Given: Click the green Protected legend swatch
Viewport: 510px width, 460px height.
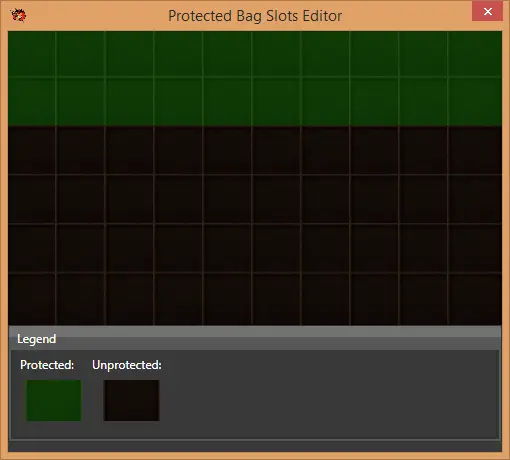Looking at the screenshot, I should (x=54, y=400).
